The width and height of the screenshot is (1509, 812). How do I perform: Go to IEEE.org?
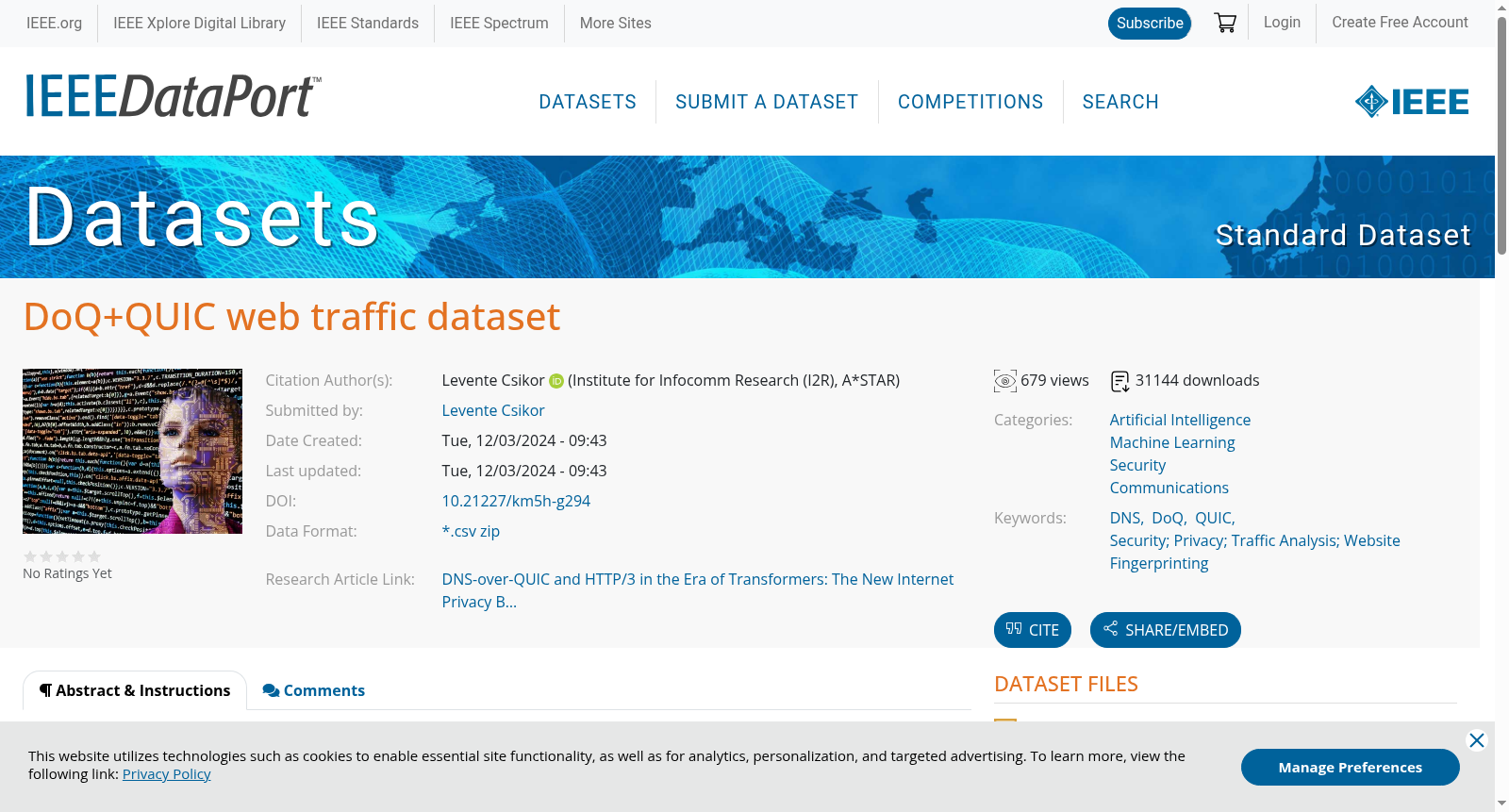point(54,24)
